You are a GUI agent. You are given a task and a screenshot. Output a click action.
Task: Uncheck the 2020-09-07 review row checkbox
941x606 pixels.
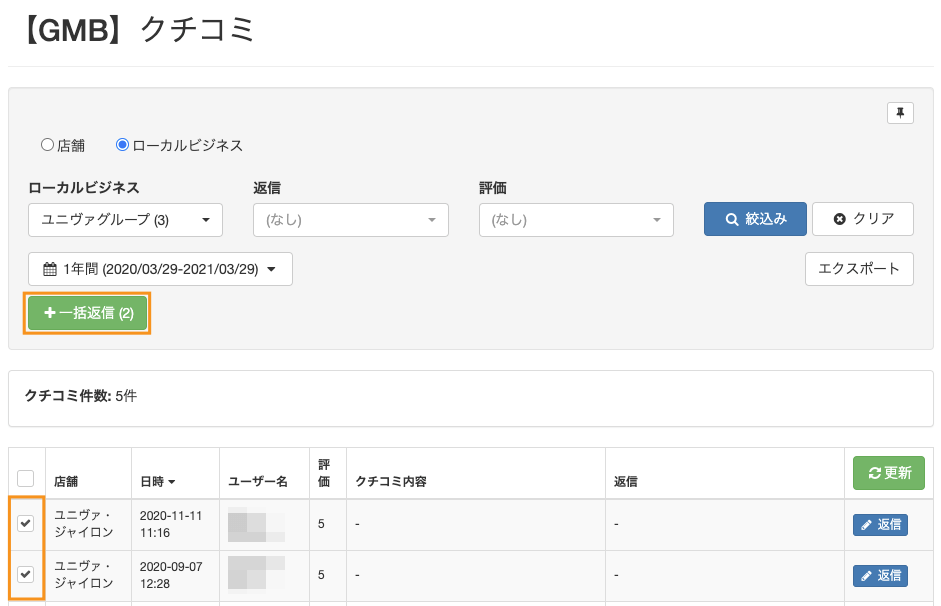pos(26,574)
